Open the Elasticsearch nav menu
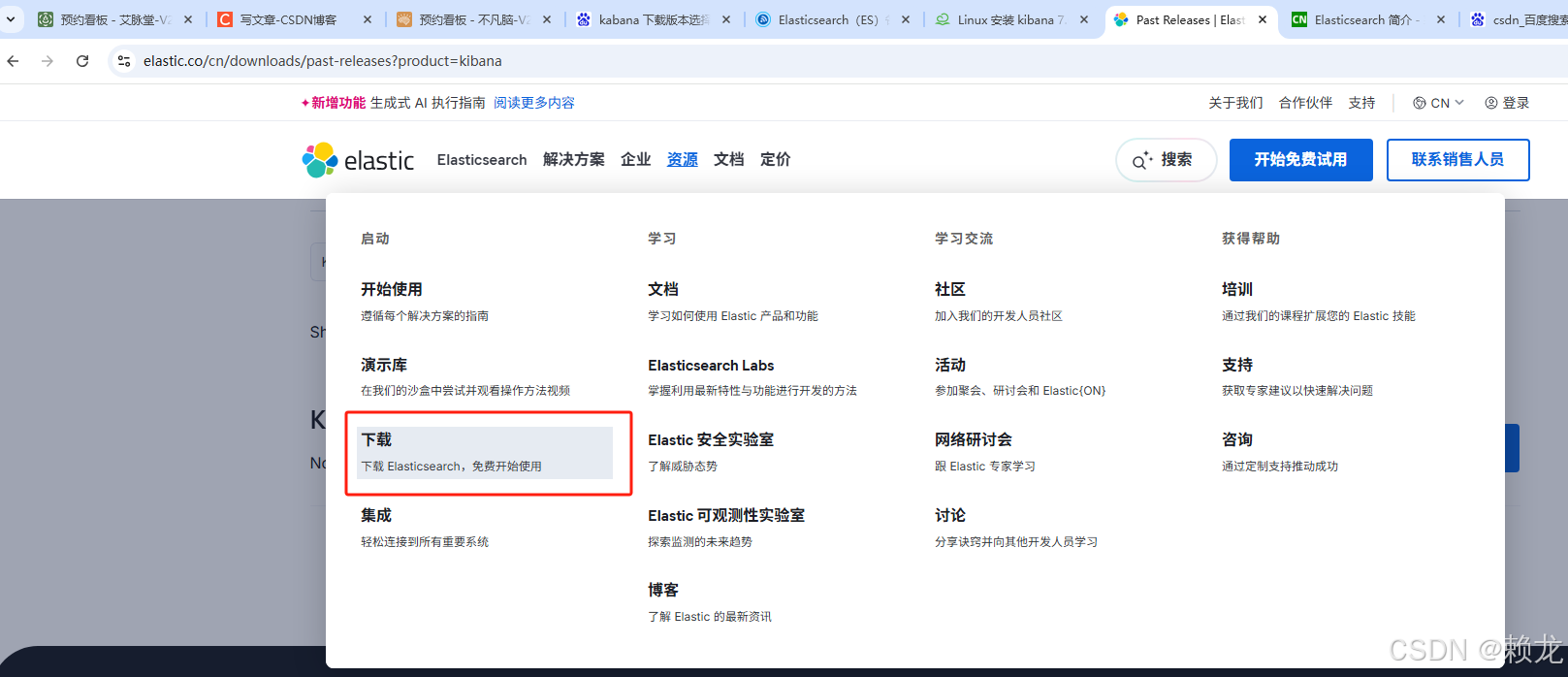 point(482,160)
